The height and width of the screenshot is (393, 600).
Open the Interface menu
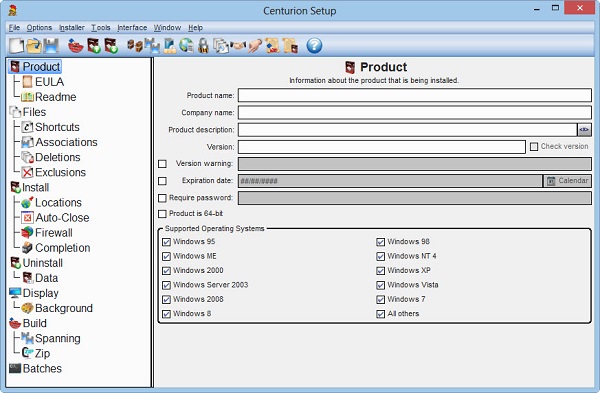pyautogui.click(x=132, y=28)
